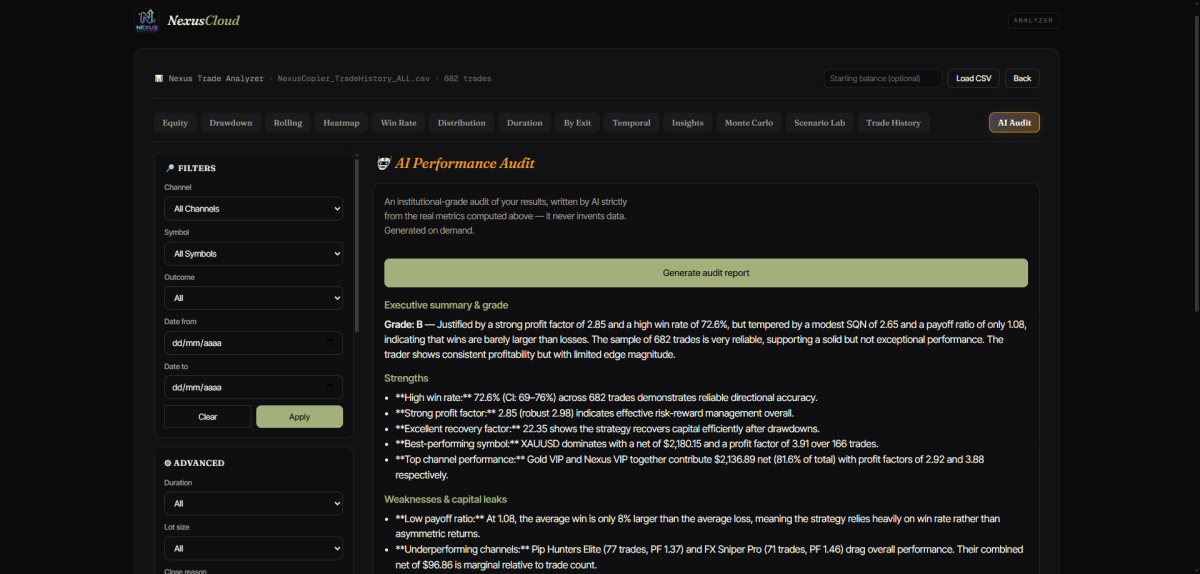The height and width of the screenshot is (574, 1200).
Task: Click the Clear filters button
Action: 208,417
